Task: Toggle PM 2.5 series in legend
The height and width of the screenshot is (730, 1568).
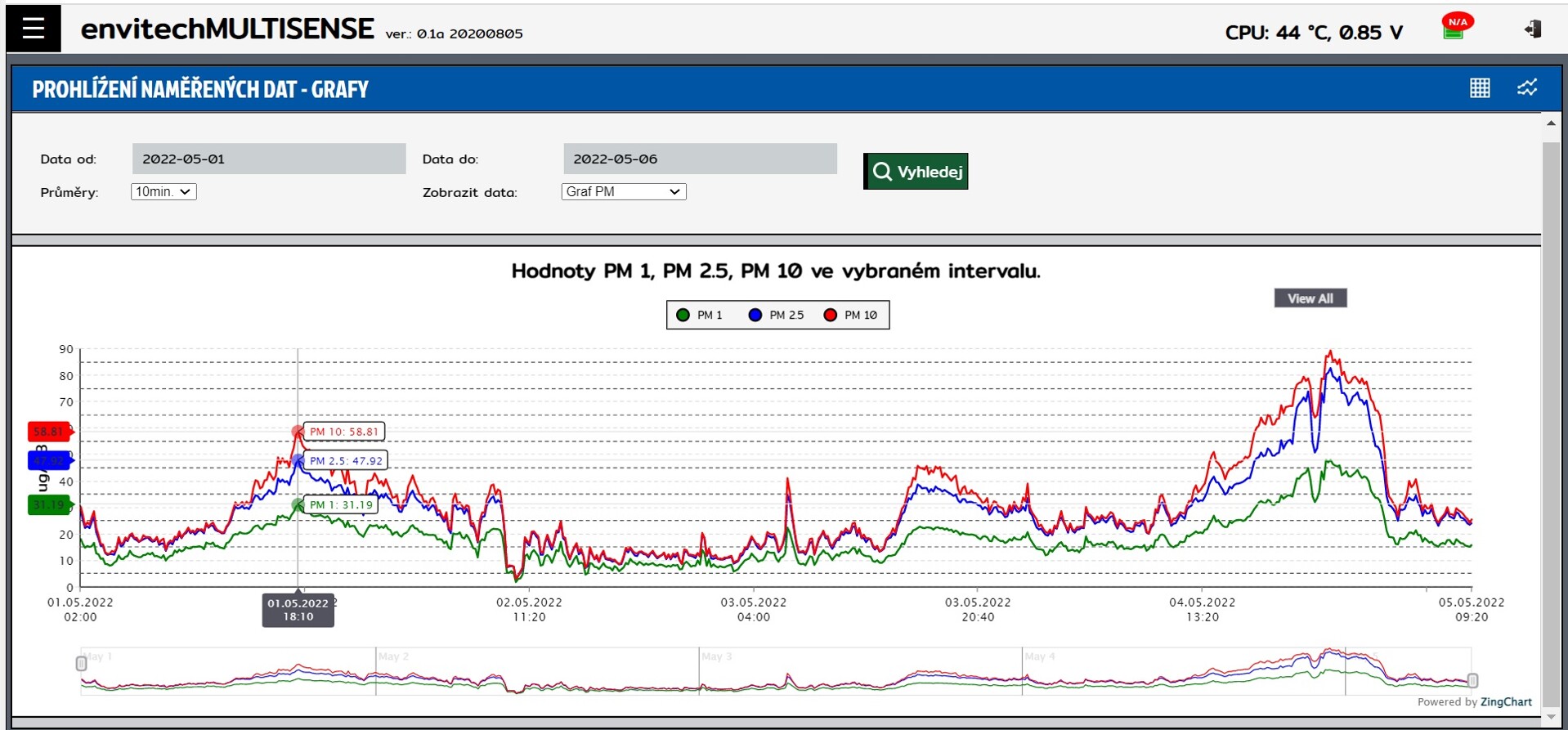Action: click(777, 315)
